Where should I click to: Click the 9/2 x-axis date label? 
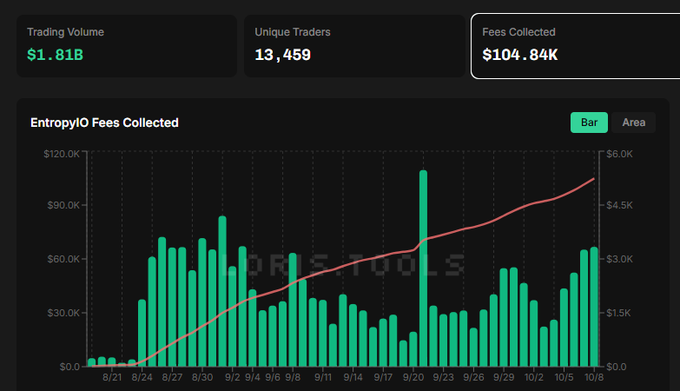click(x=232, y=378)
